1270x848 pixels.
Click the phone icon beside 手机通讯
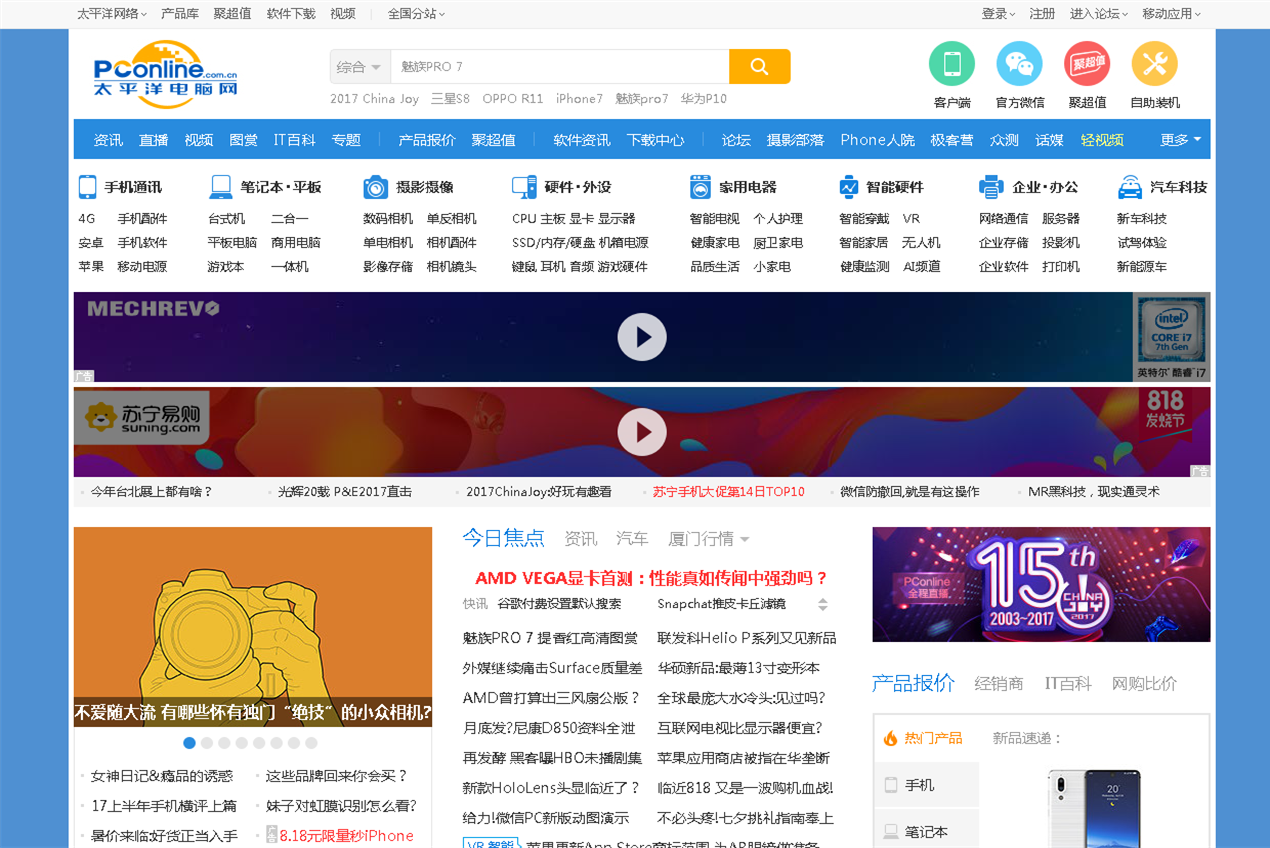click(x=88, y=187)
